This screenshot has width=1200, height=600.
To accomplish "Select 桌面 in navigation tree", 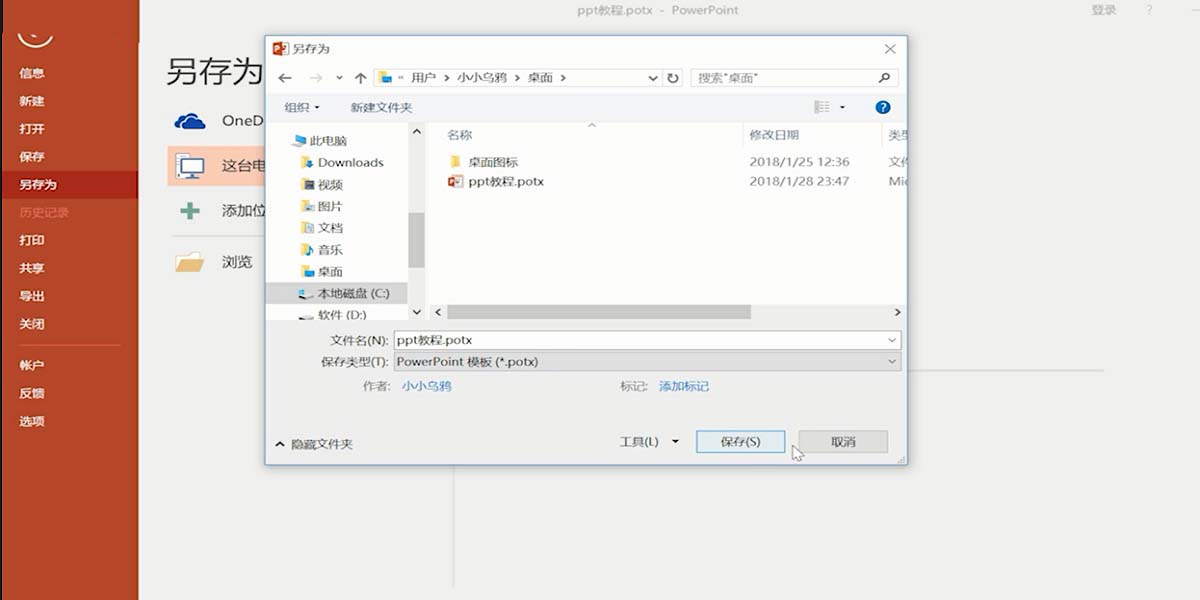I will click(322, 272).
